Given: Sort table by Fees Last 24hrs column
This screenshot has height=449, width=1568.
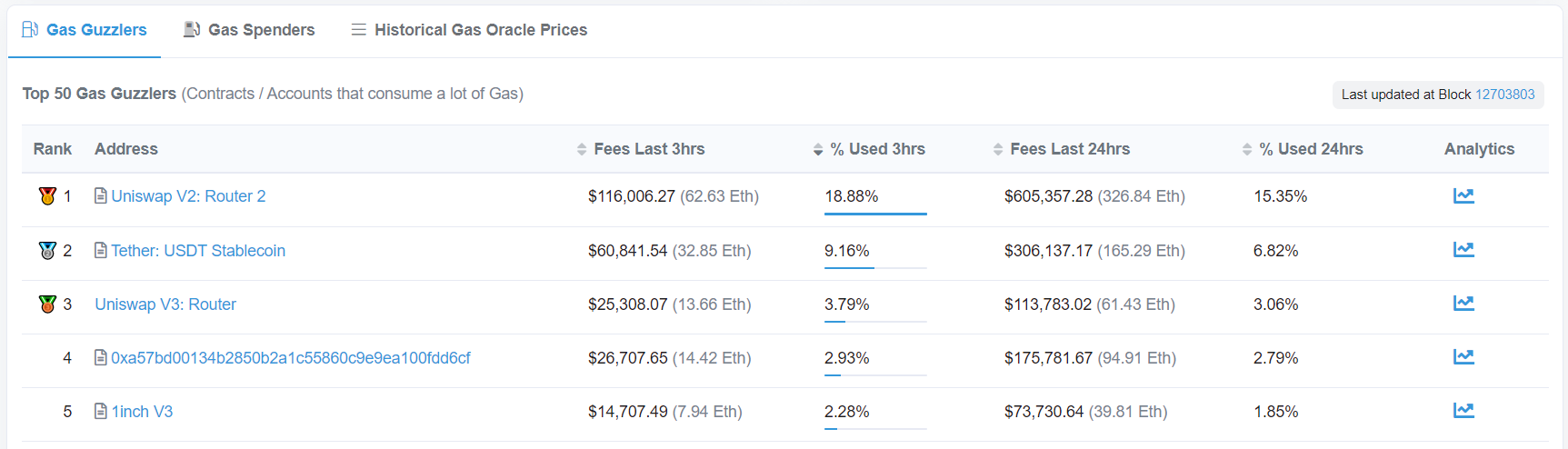Looking at the screenshot, I should coord(1062,149).
